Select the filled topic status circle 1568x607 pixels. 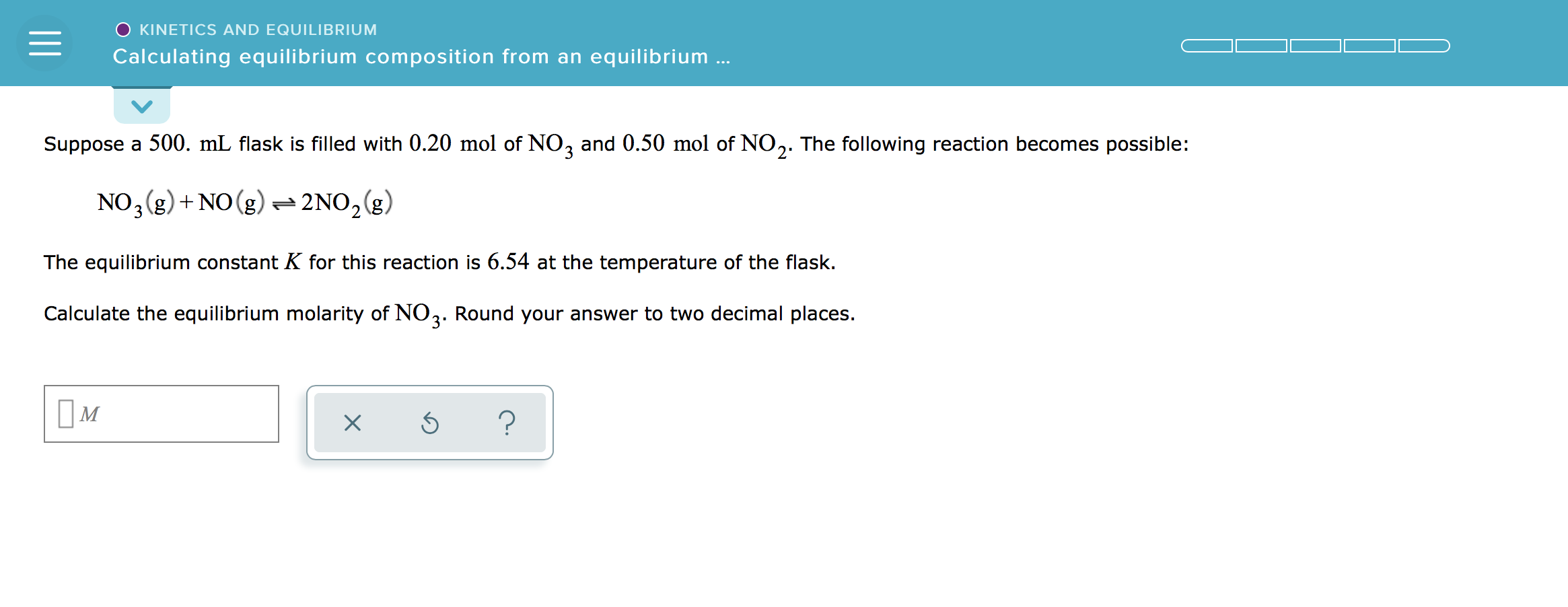tap(123, 28)
